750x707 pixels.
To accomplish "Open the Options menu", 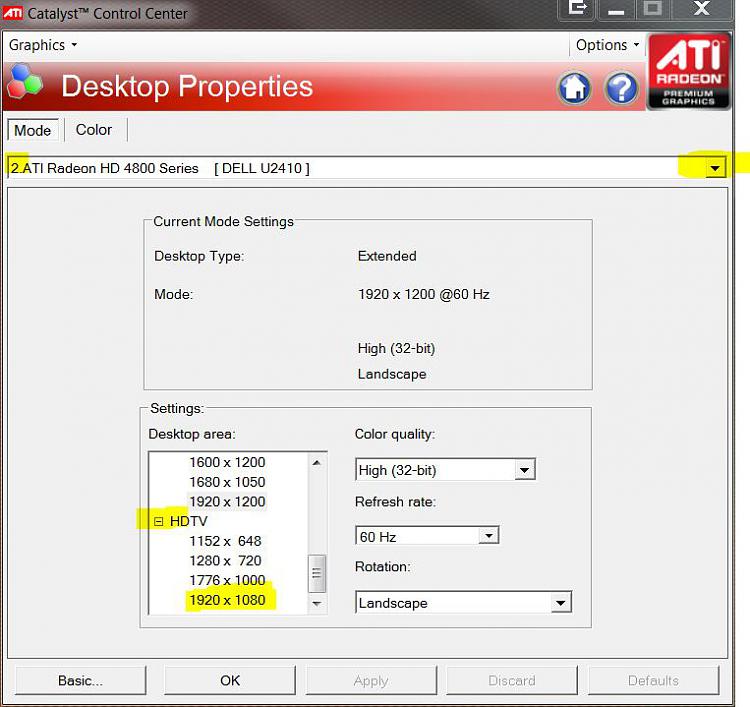I will (x=607, y=45).
